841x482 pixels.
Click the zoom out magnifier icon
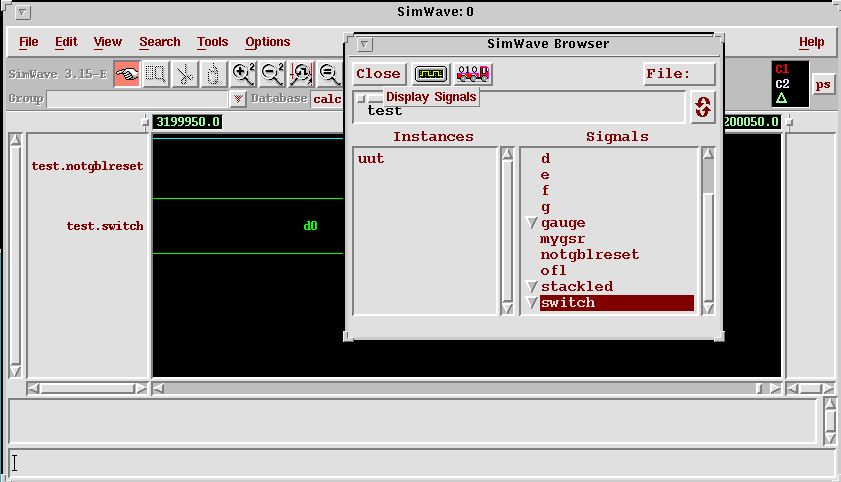pos(272,74)
